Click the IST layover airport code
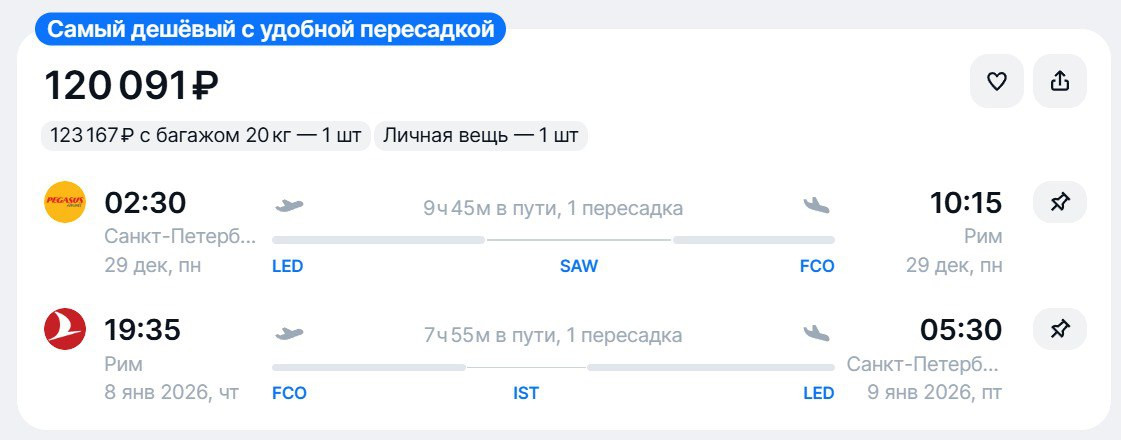 (x=526, y=394)
